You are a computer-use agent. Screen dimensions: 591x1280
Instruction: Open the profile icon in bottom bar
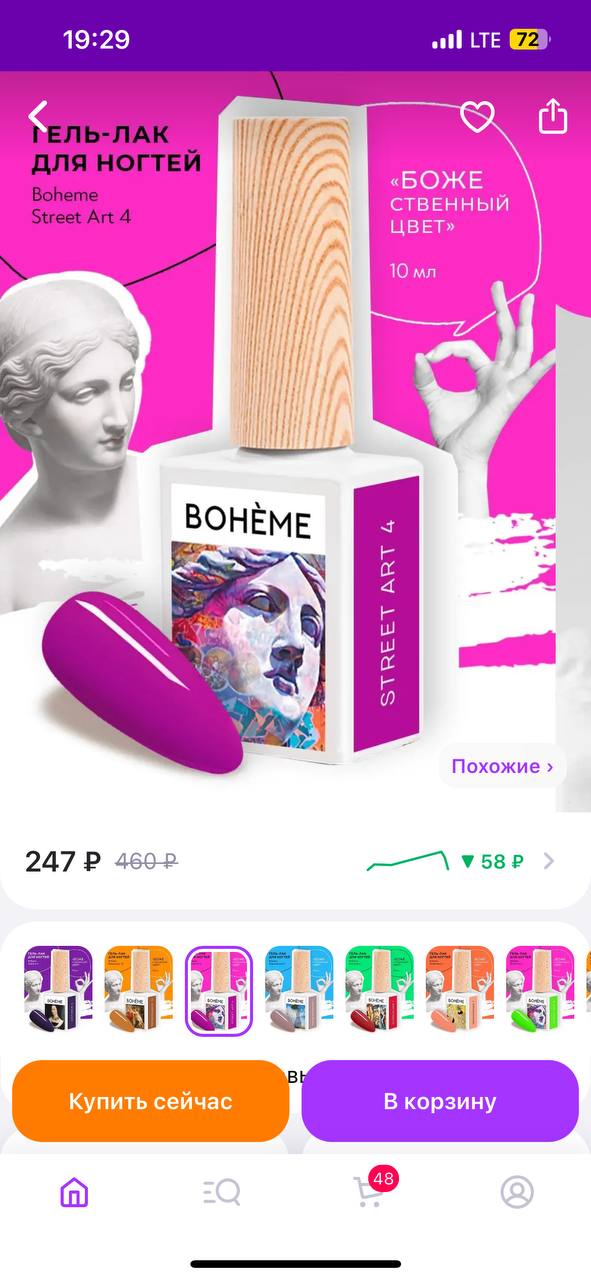[x=517, y=1191]
